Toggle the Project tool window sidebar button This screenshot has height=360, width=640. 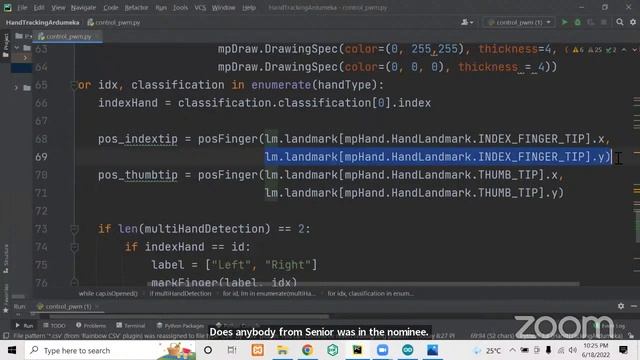click(5, 46)
